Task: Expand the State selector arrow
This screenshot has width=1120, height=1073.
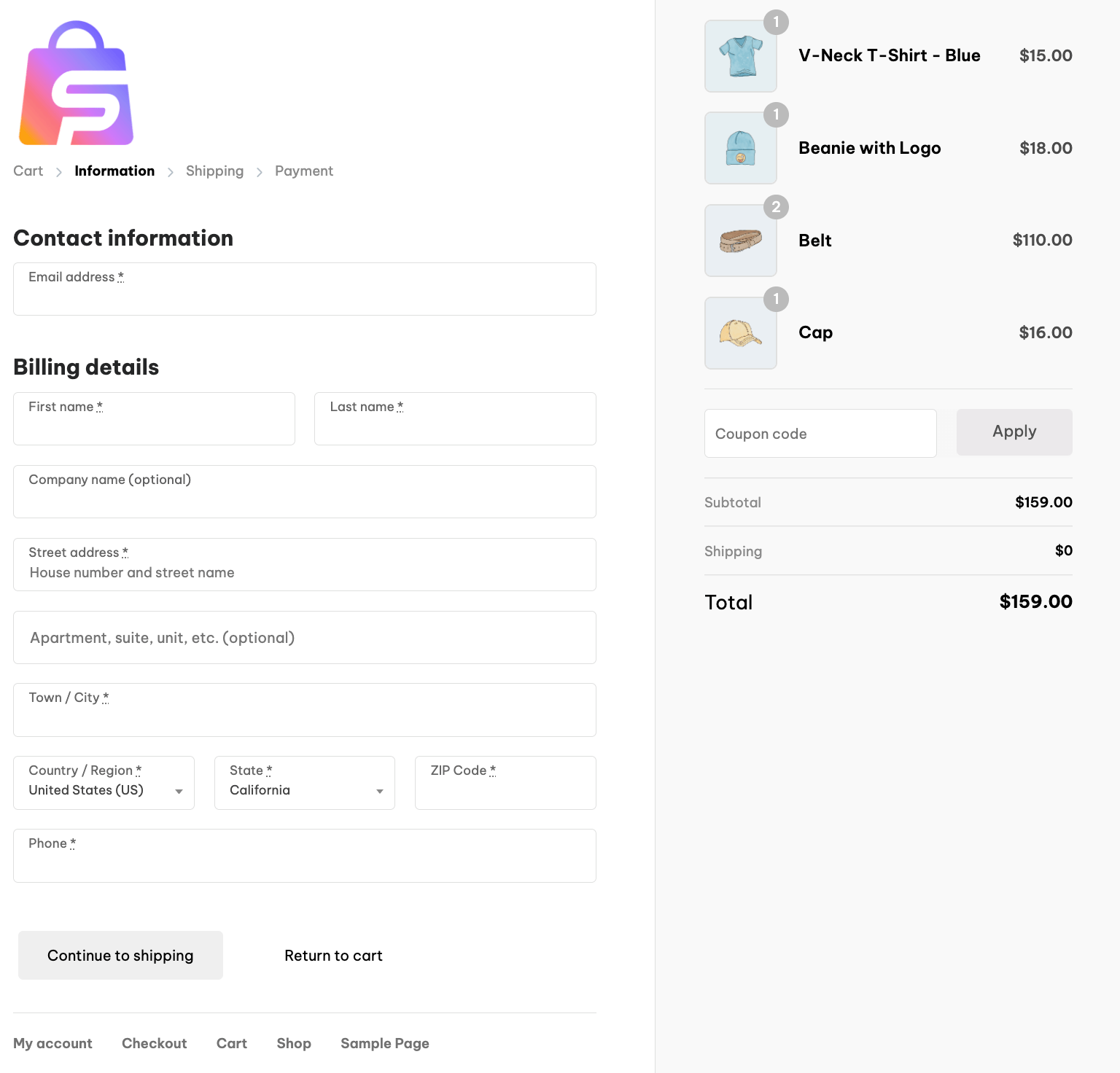Action: [379, 791]
